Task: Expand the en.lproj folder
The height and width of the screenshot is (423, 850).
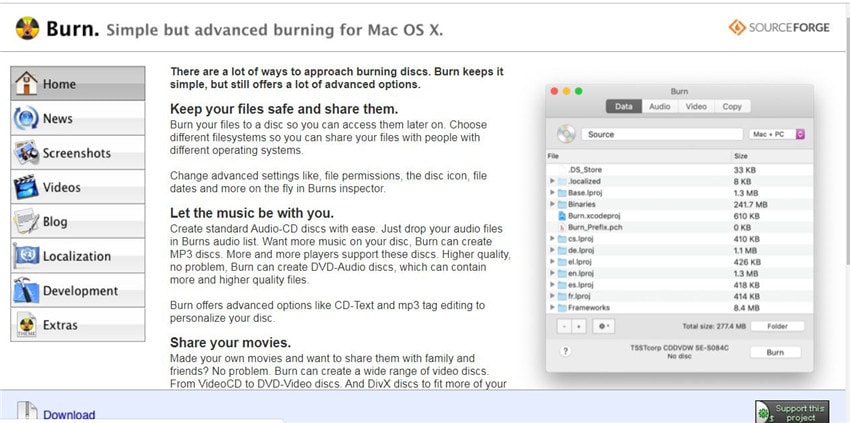Action: click(552, 273)
